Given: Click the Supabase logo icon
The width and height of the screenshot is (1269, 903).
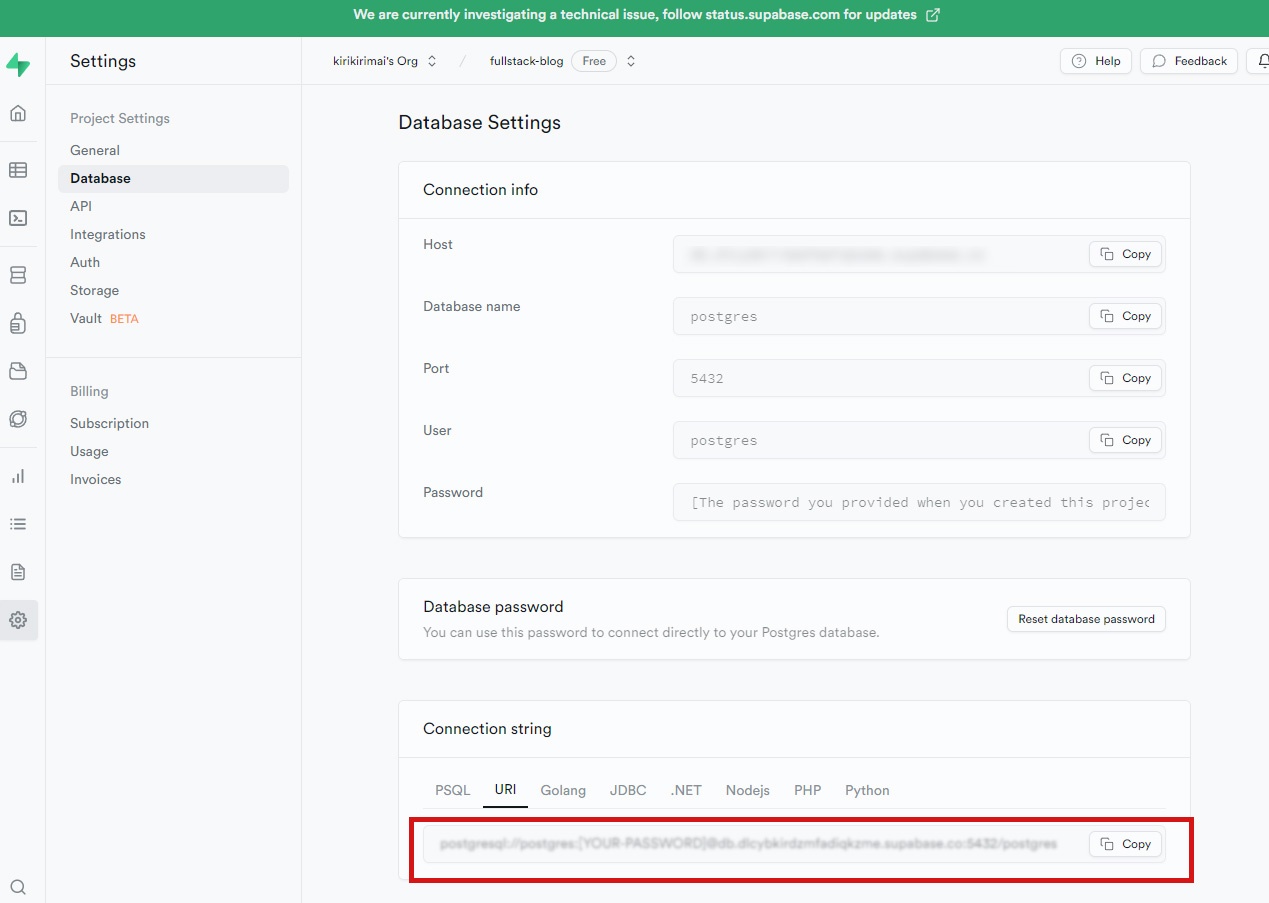Looking at the screenshot, I should pos(18,65).
